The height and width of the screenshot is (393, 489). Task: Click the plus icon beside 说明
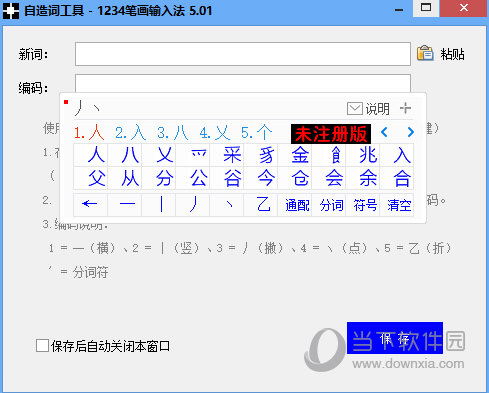405,108
